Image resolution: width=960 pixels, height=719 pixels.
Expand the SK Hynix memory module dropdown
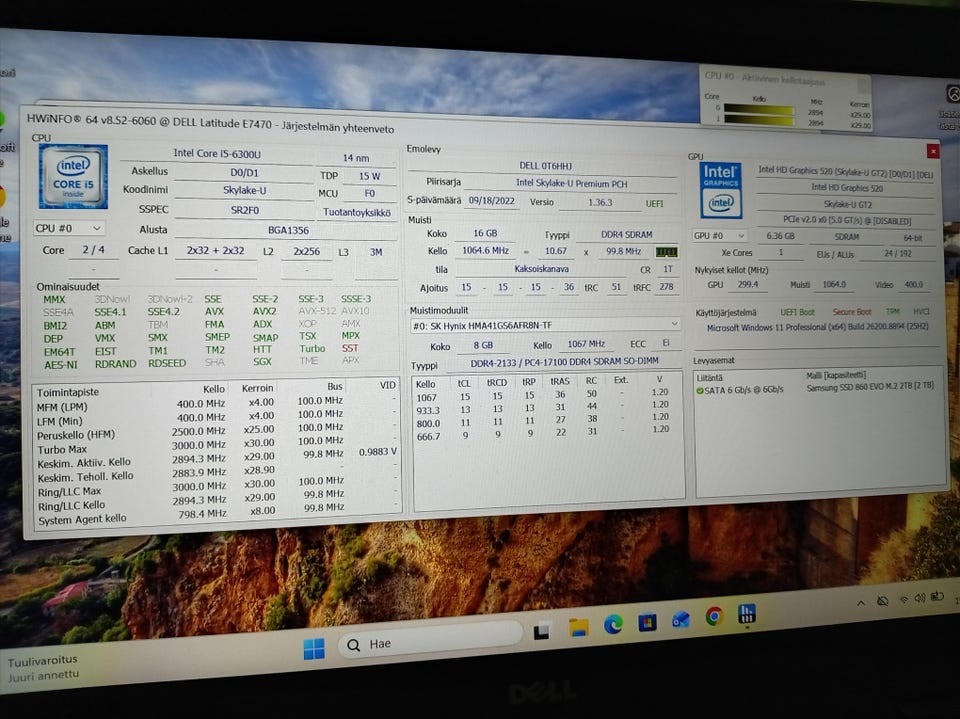point(545,325)
